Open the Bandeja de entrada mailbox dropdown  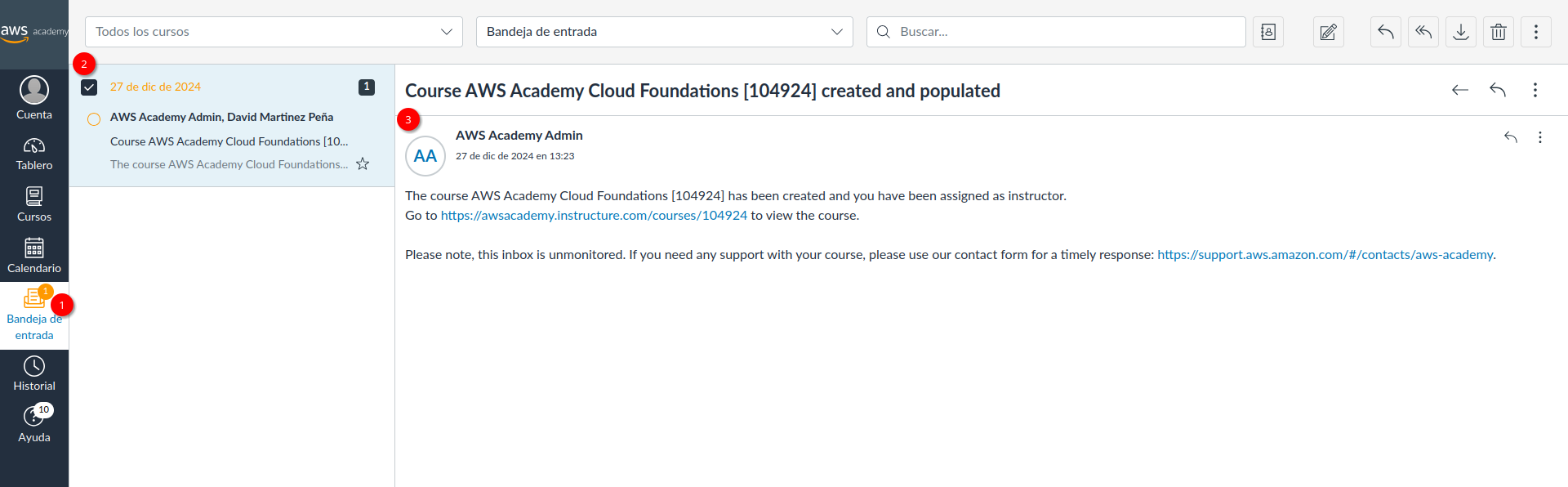click(664, 32)
